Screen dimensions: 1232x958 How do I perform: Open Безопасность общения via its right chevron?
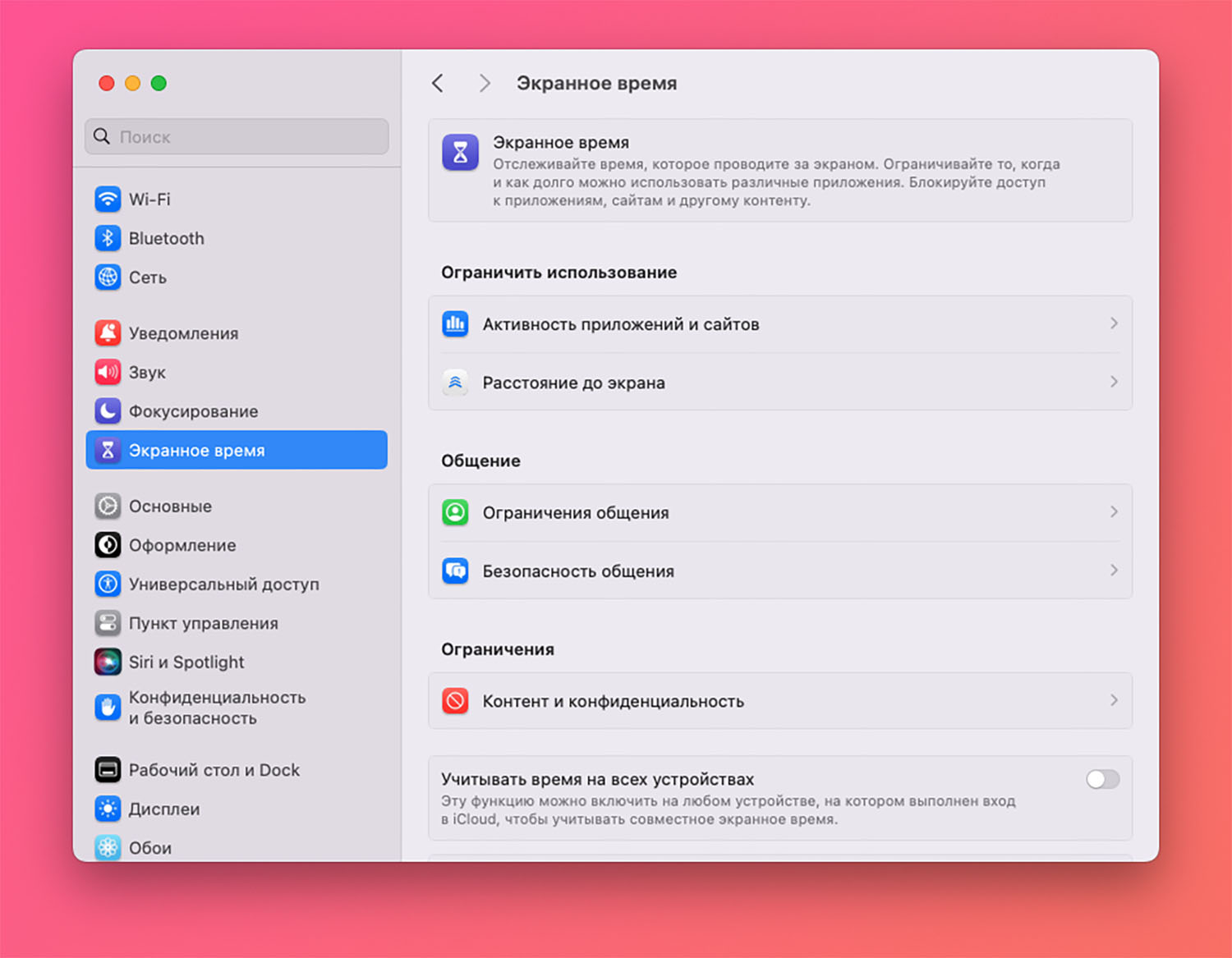coord(1114,570)
